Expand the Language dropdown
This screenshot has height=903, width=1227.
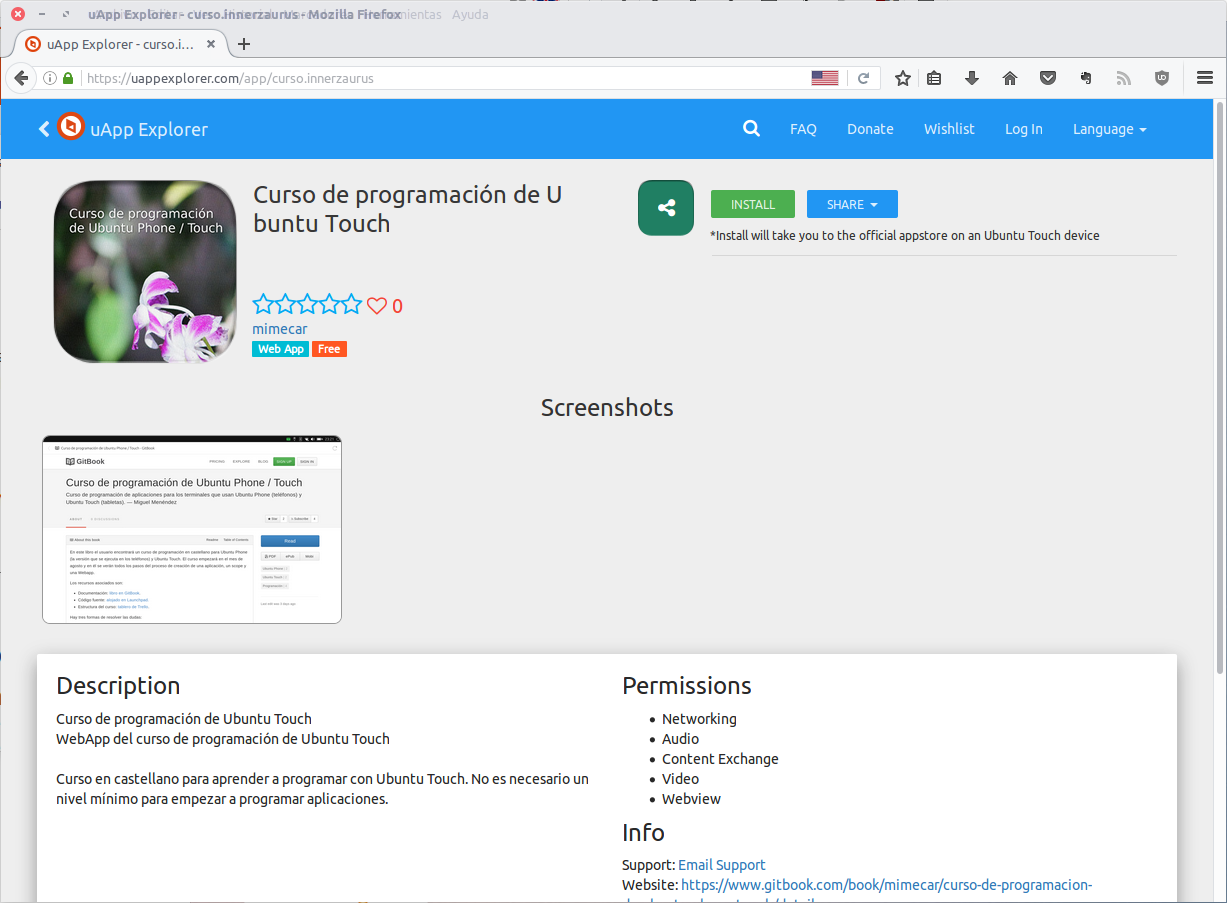pos(1109,129)
